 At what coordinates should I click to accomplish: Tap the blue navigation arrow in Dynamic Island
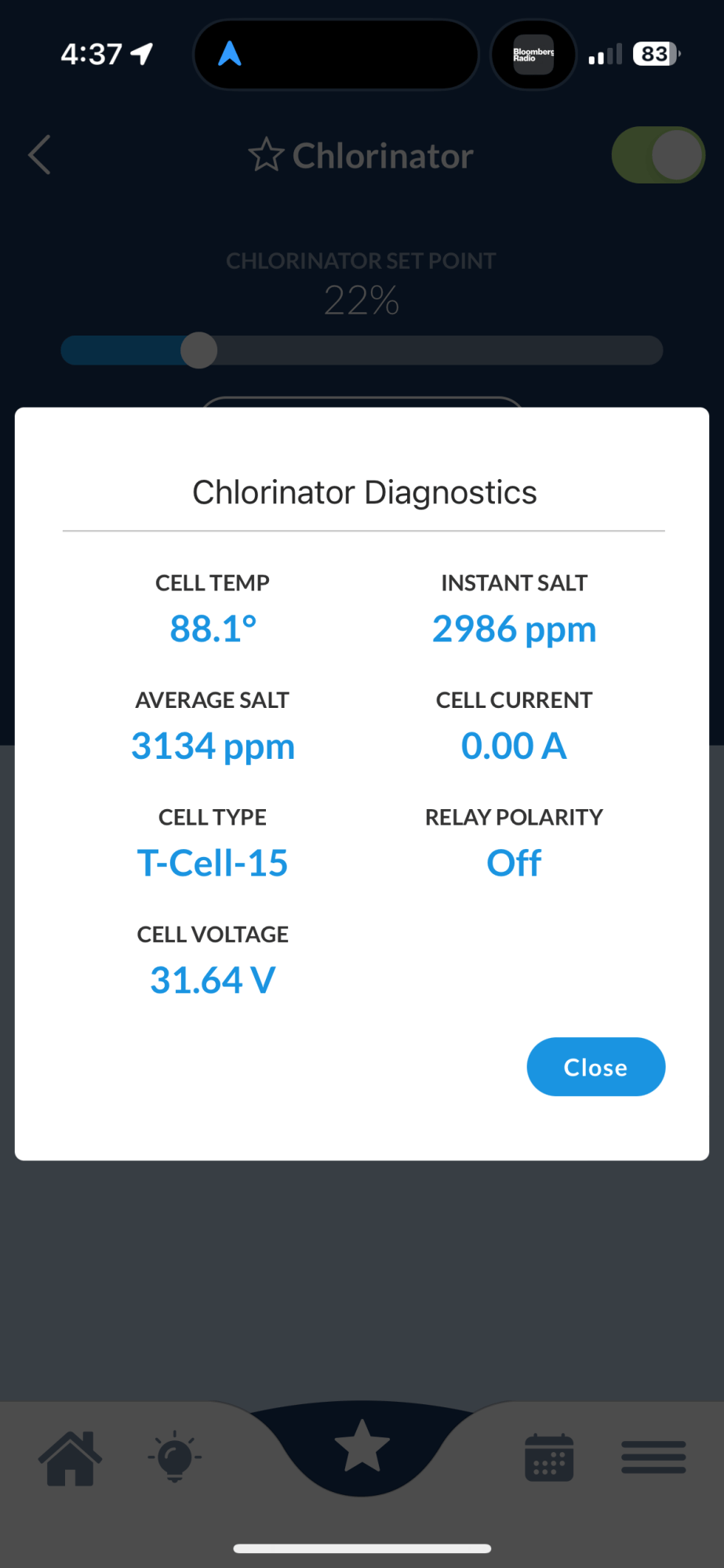click(x=229, y=54)
